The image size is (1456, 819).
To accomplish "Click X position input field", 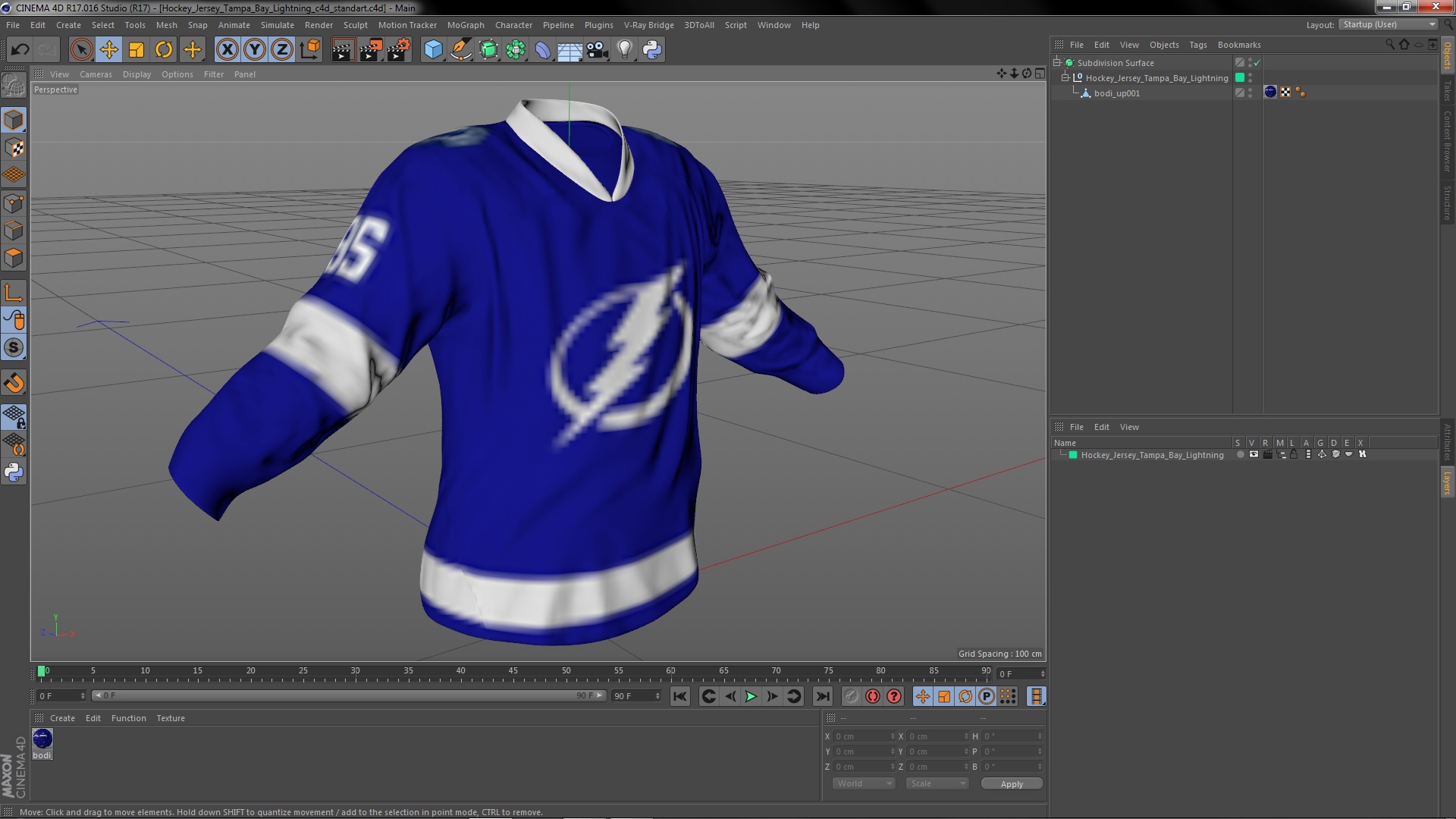I will tap(864, 736).
